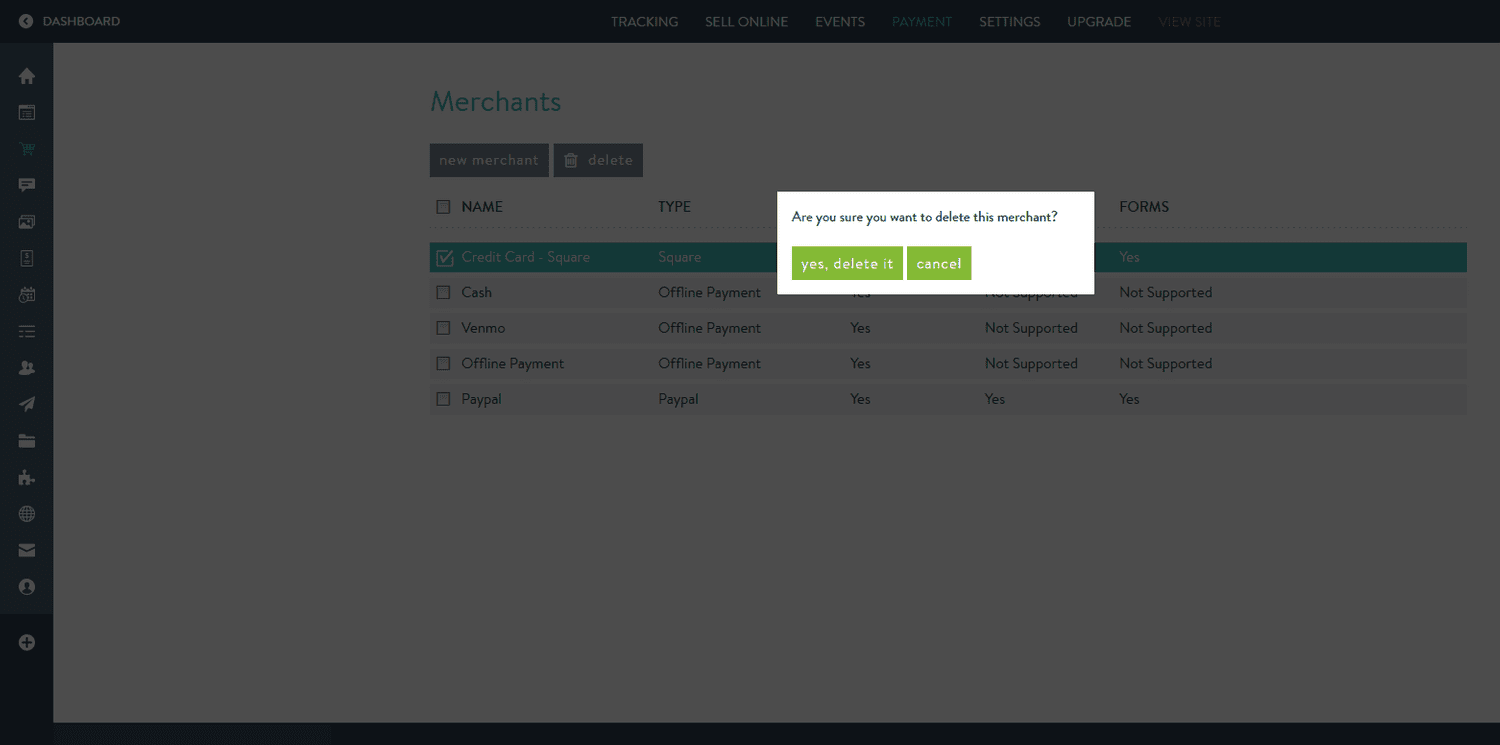
Task: Select the paper plane marketing icon
Action: [26, 403]
